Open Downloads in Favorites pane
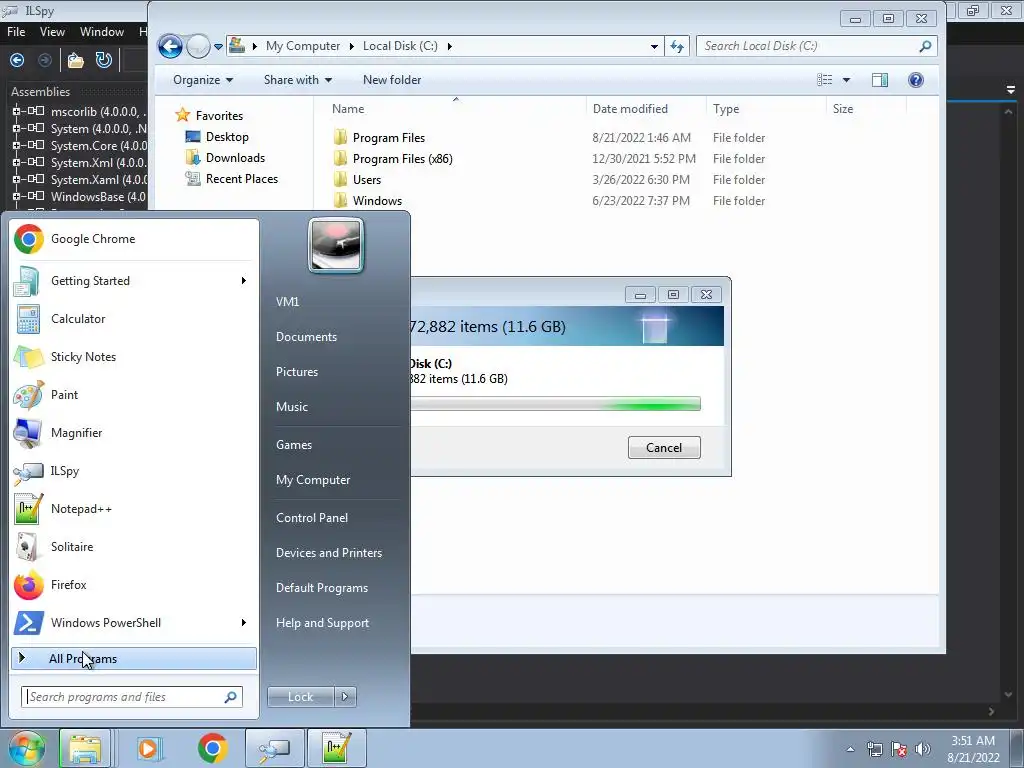Image resolution: width=1024 pixels, height=768 pixels. pyautogui.click(x=235, y=158)
